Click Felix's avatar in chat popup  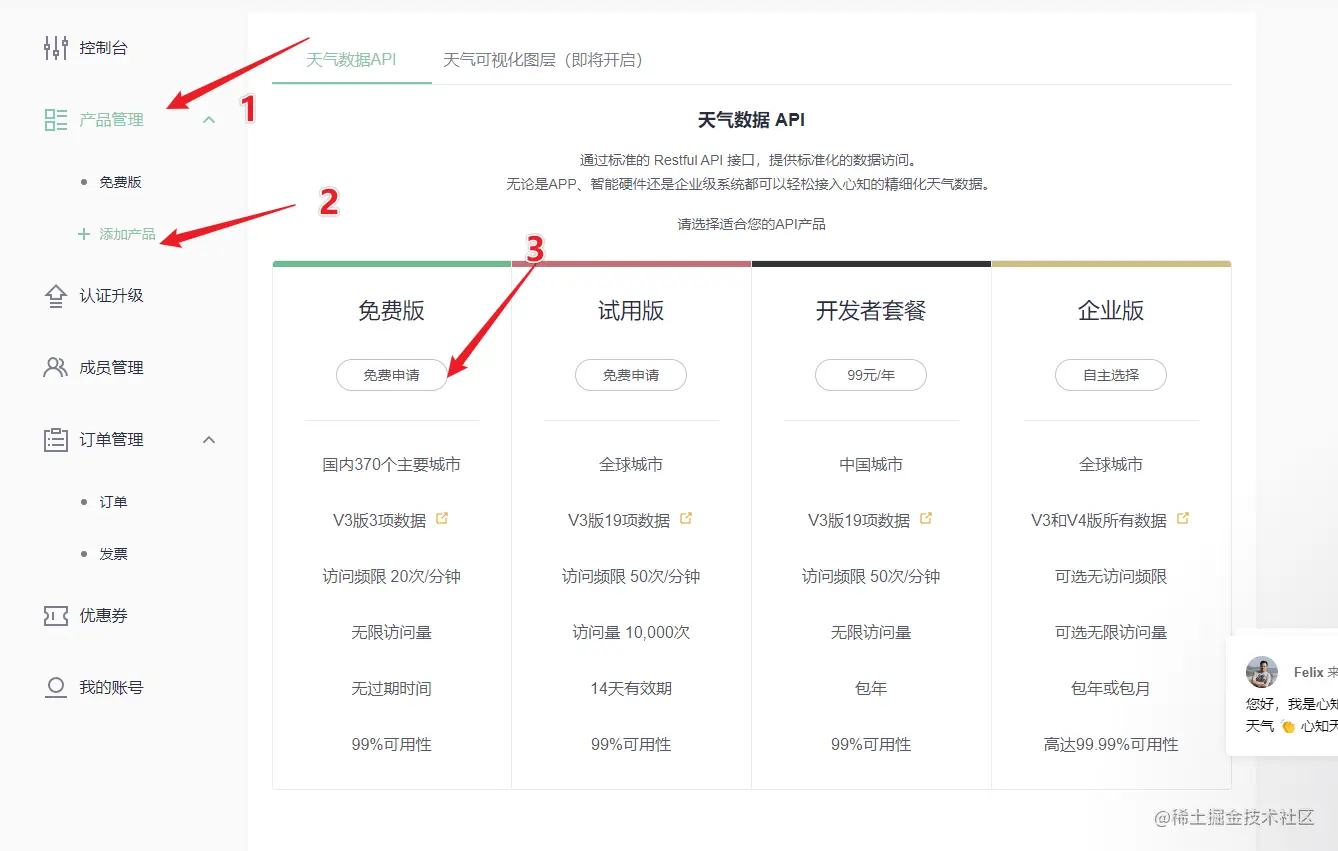click(1262, 672)
